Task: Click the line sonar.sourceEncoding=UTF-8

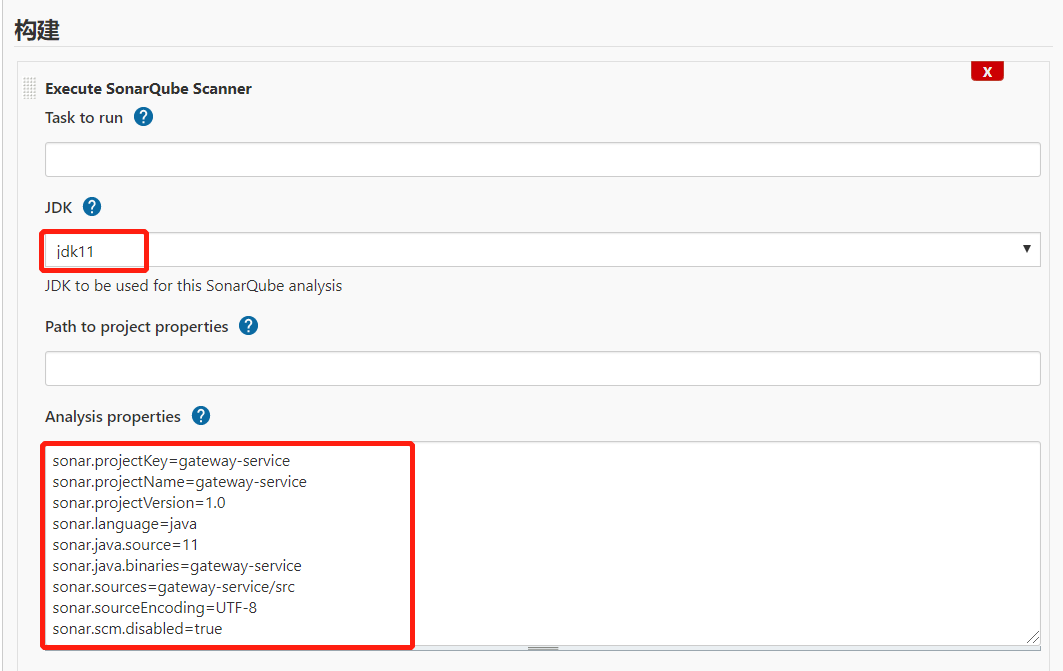Action: pos(155,608)
